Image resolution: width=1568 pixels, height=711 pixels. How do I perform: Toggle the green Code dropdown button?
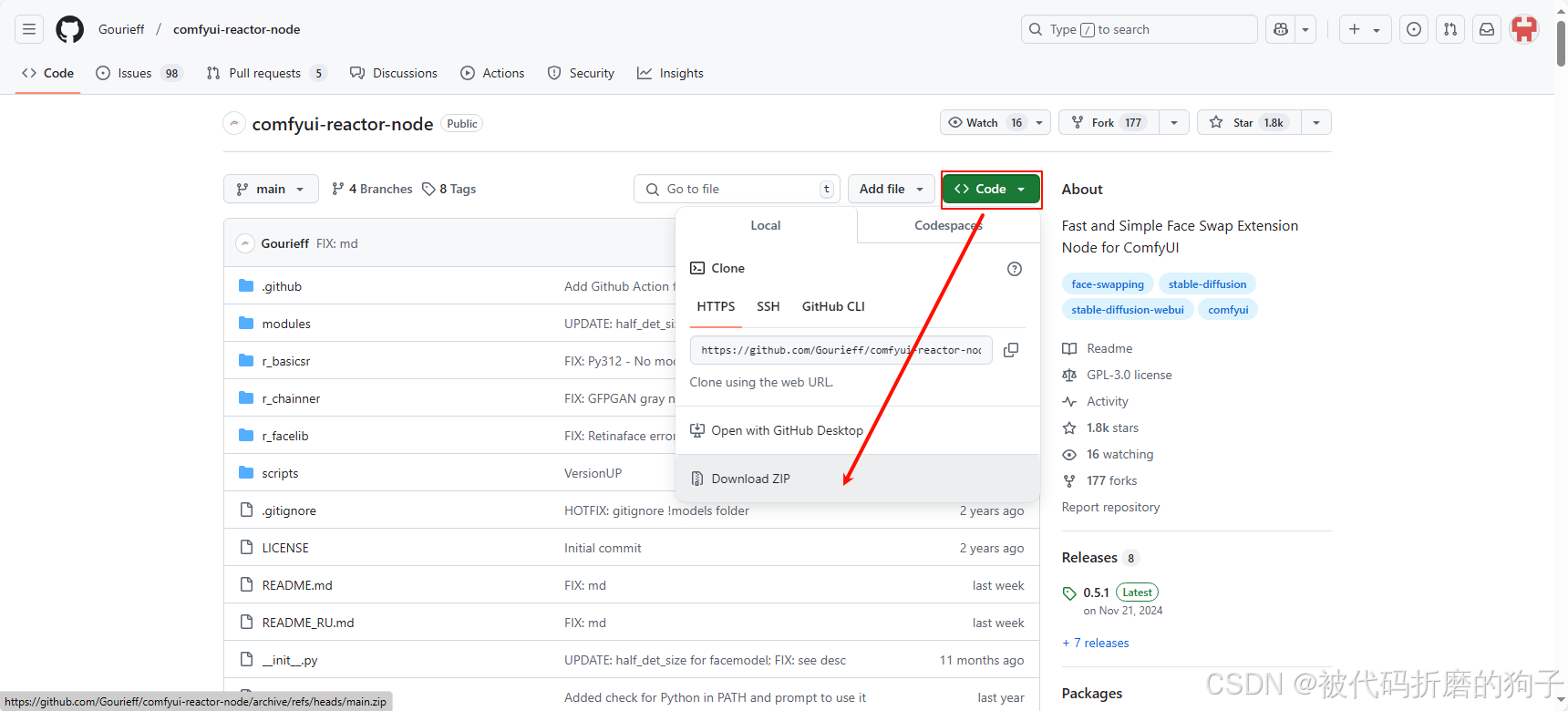click(991, 189)
